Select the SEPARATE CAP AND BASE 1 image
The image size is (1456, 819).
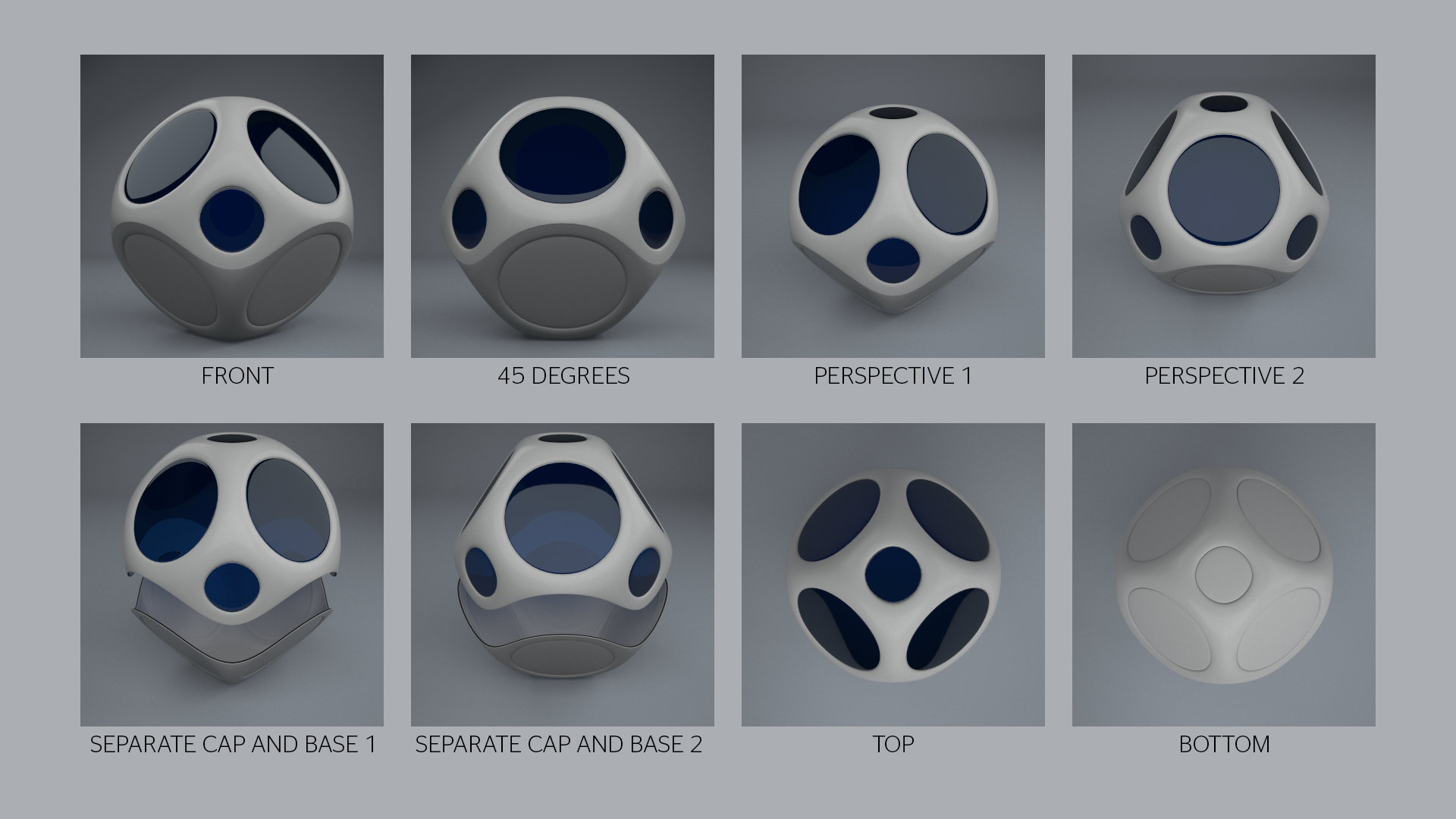pyautogui.click(x=232, y=575)
